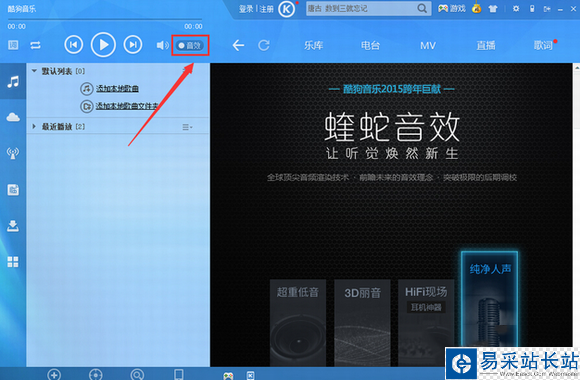Click the small X box icon in bottom bar
This screenshot has width=580, height=380.
[250, 376]
